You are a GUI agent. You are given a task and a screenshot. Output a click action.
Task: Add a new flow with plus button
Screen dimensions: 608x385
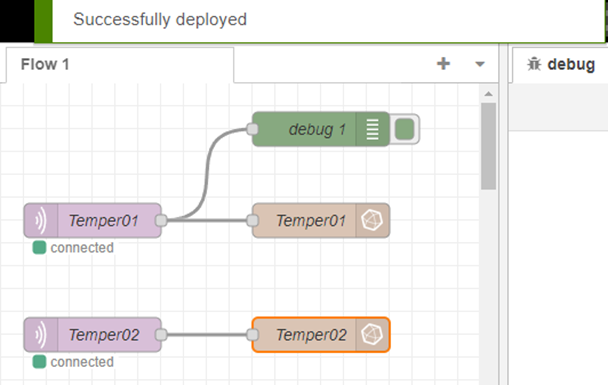coord(443,64)
